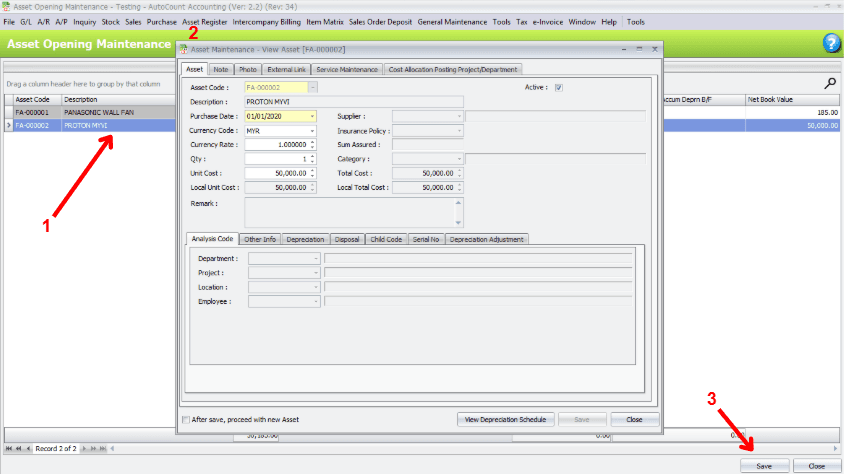Click the Asset Maintenance dialog title icon
Viewport: 844px width, 474px height.
click(x=183, y=49)
